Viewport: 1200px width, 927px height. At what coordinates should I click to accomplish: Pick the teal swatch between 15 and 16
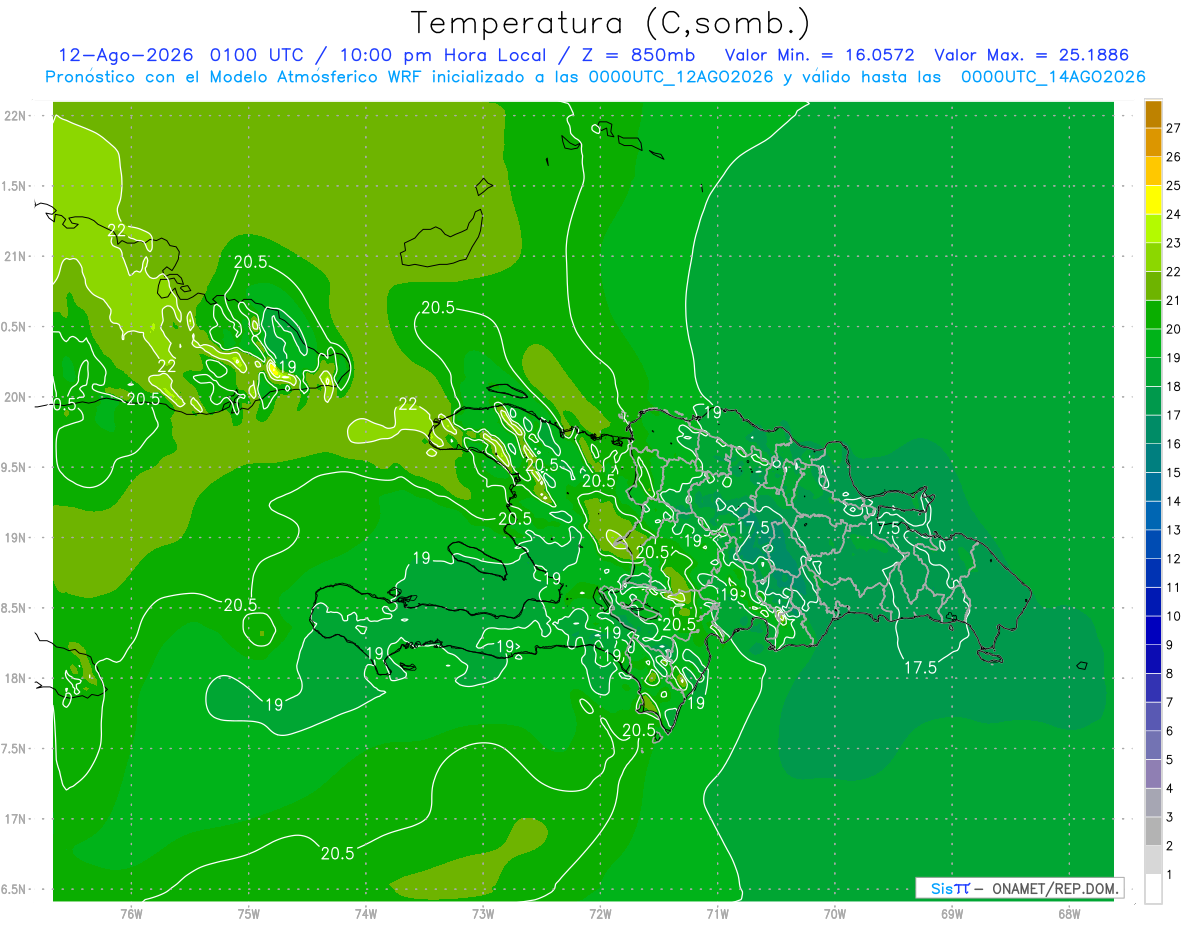tap(1153, 459)
